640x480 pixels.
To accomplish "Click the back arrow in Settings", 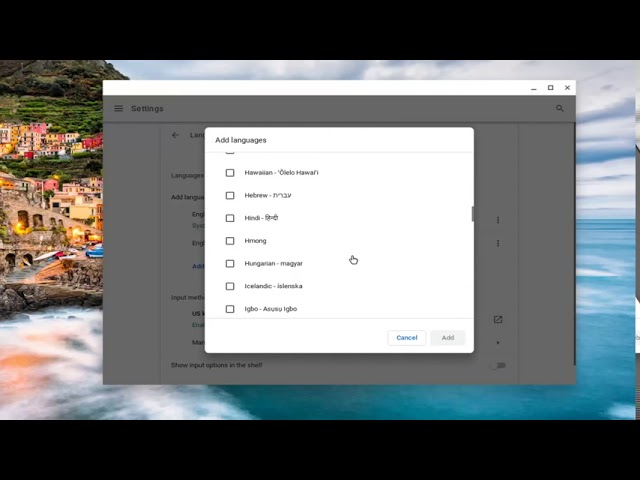I will [x=175, y=135].
